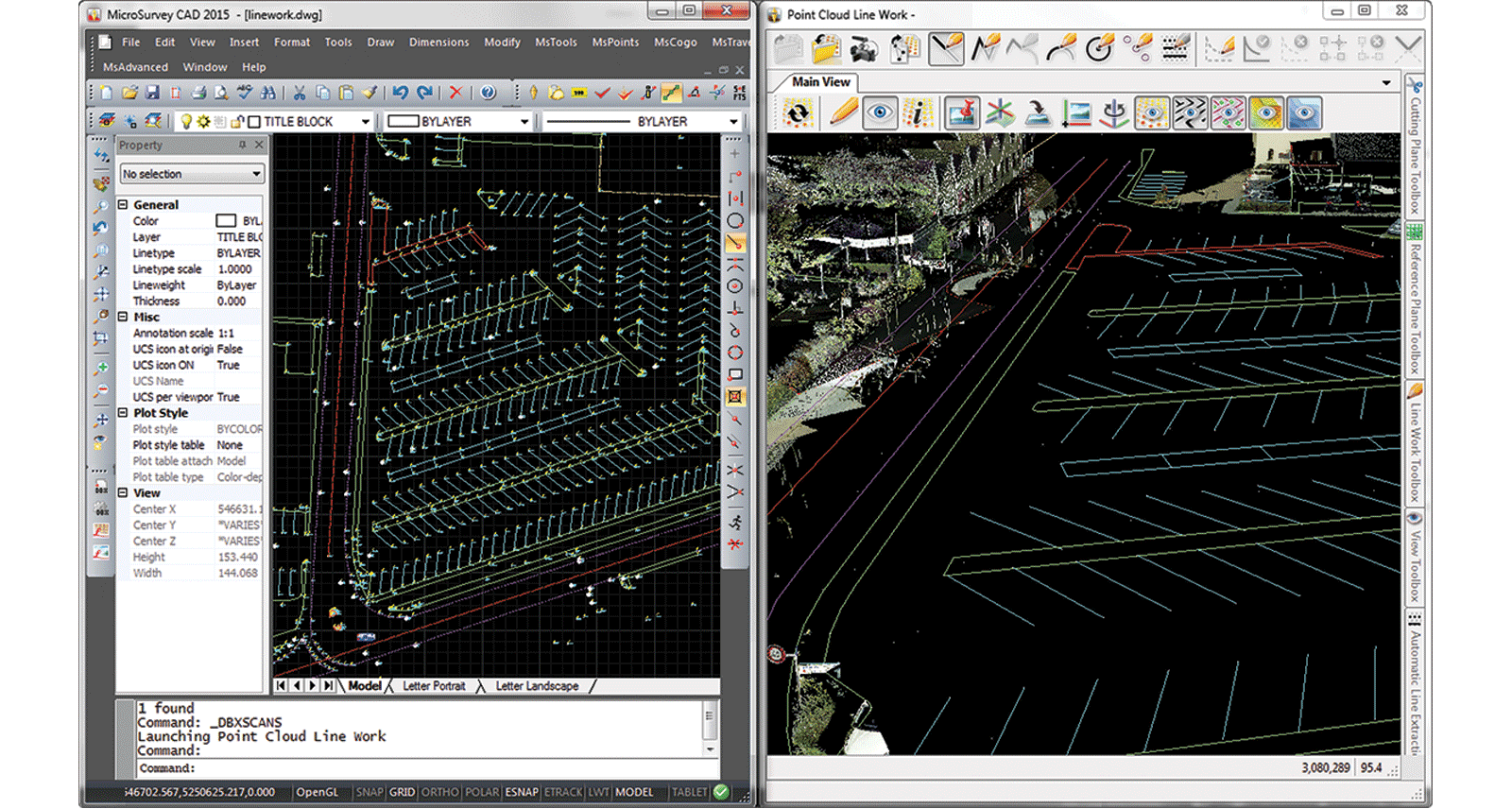Screen dimensions: 1512x809
Task: Toggle the black-and-white linework eye visibility
Action: [x=1190, y=113]
